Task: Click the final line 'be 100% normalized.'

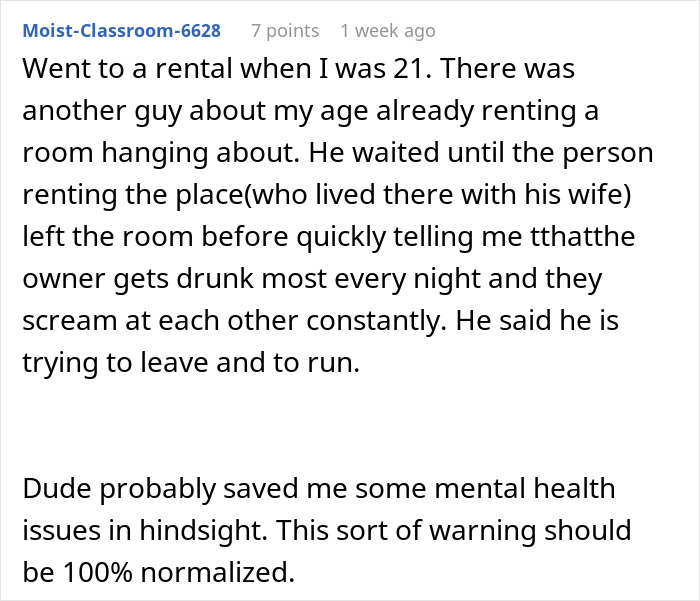Action: click(x=158, y=572)
